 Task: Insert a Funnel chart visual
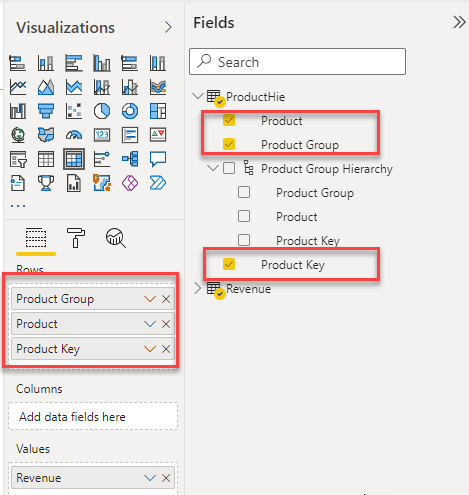(x=46, y=111)
